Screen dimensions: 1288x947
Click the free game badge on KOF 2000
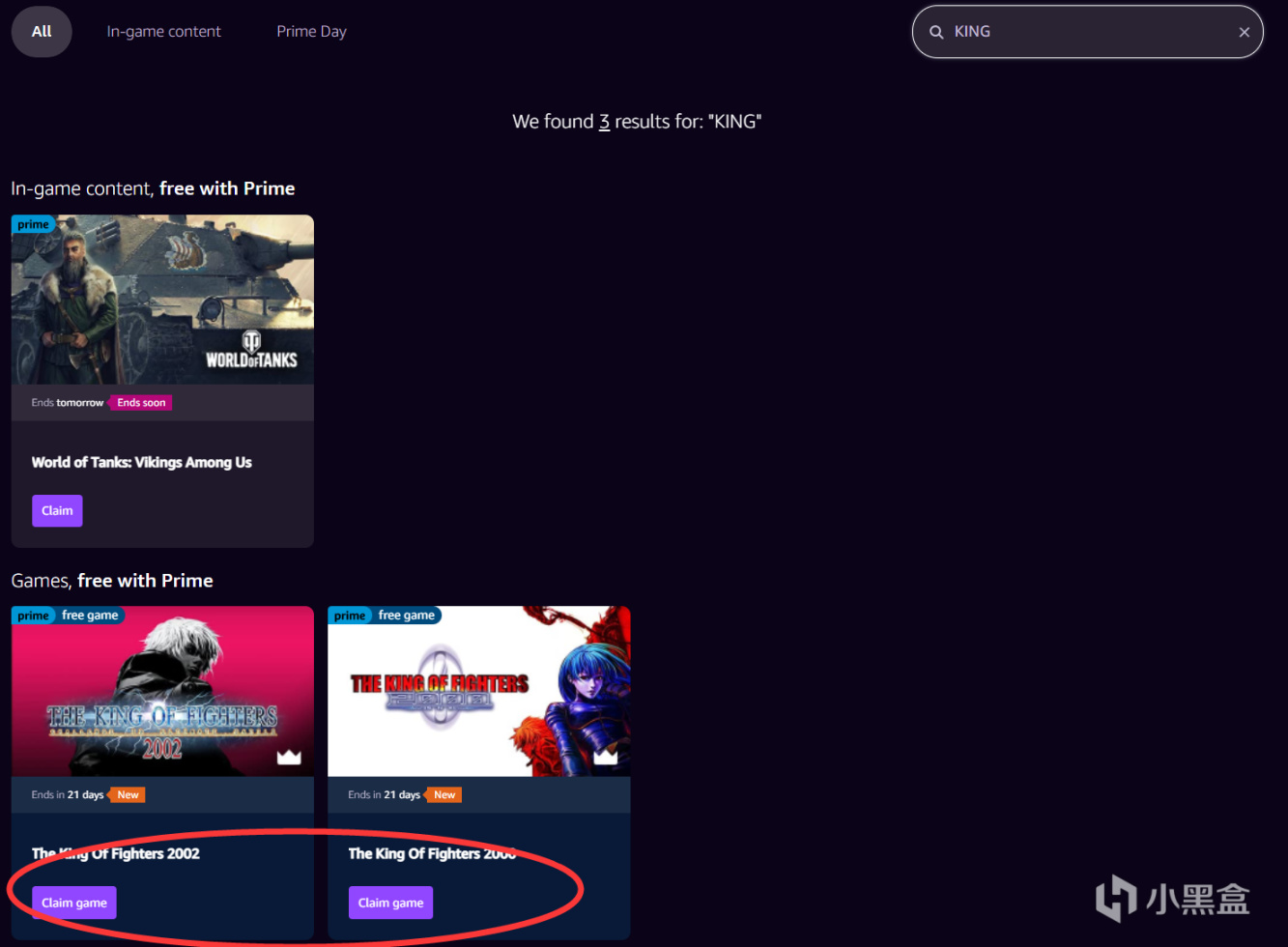(x=407, y=616)
